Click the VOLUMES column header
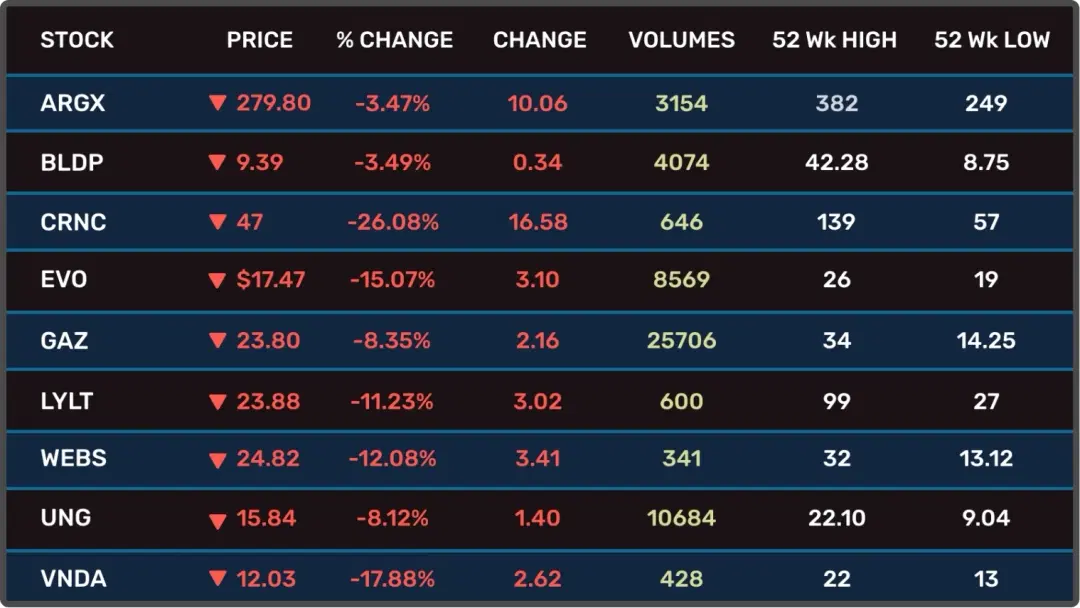This screenshot has width=1080, height=608. tap(681, 40)
